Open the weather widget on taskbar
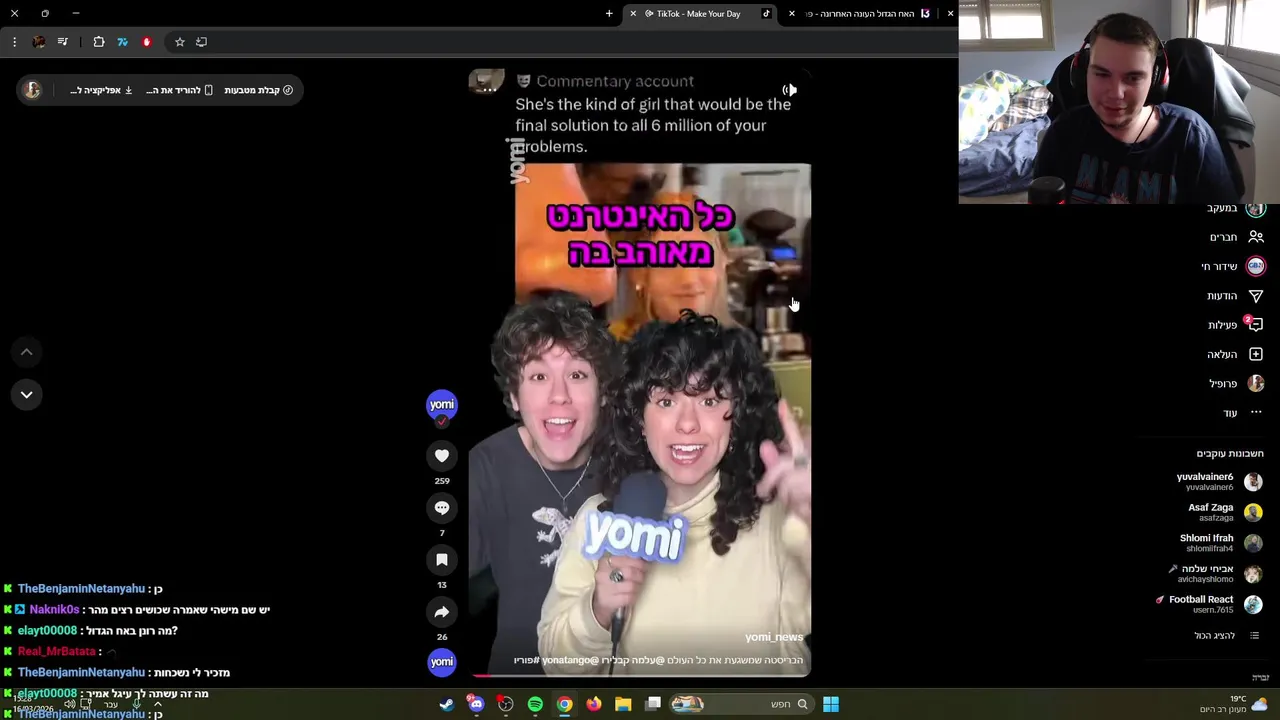 point(1235,704)
